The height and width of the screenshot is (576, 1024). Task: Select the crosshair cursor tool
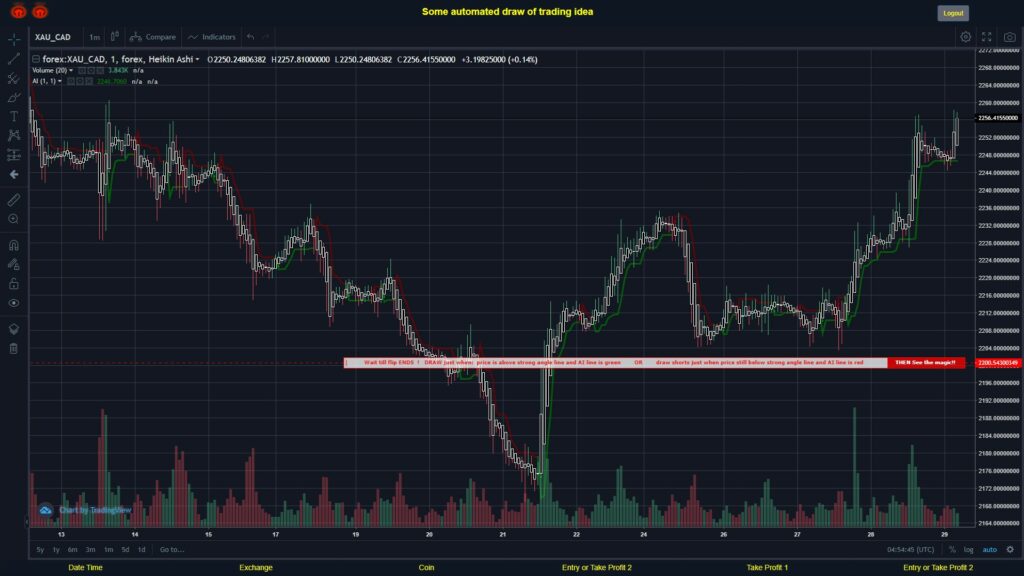click(14, 40)
